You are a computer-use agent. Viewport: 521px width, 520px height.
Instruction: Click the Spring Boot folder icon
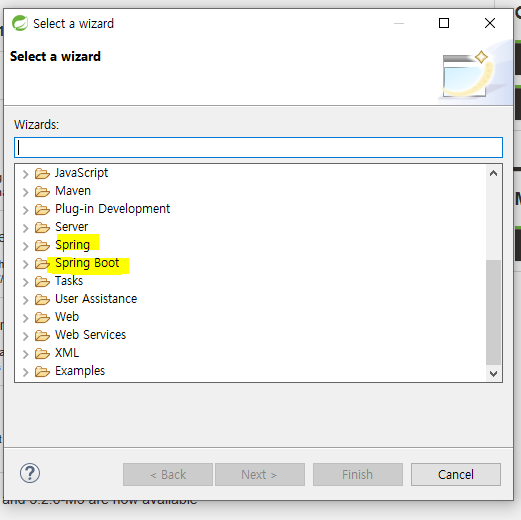click(x=42, y=263)
